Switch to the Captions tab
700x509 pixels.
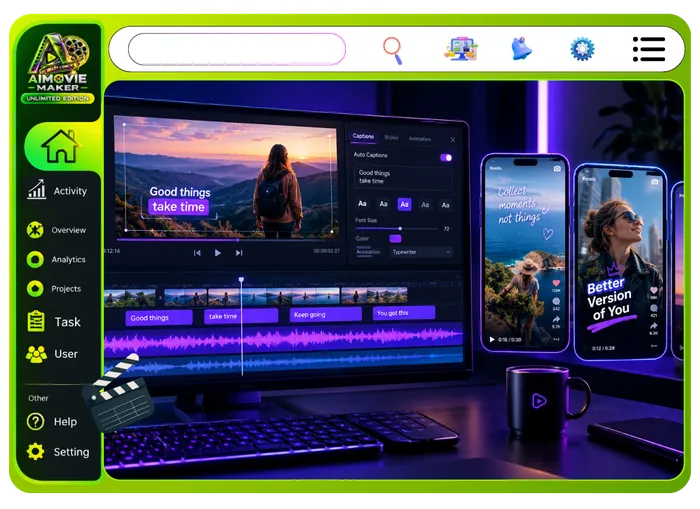[x=363, y=136]
